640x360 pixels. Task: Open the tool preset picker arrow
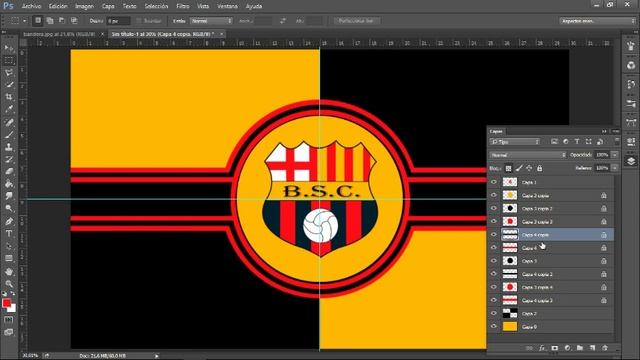[x=24, y=20]
